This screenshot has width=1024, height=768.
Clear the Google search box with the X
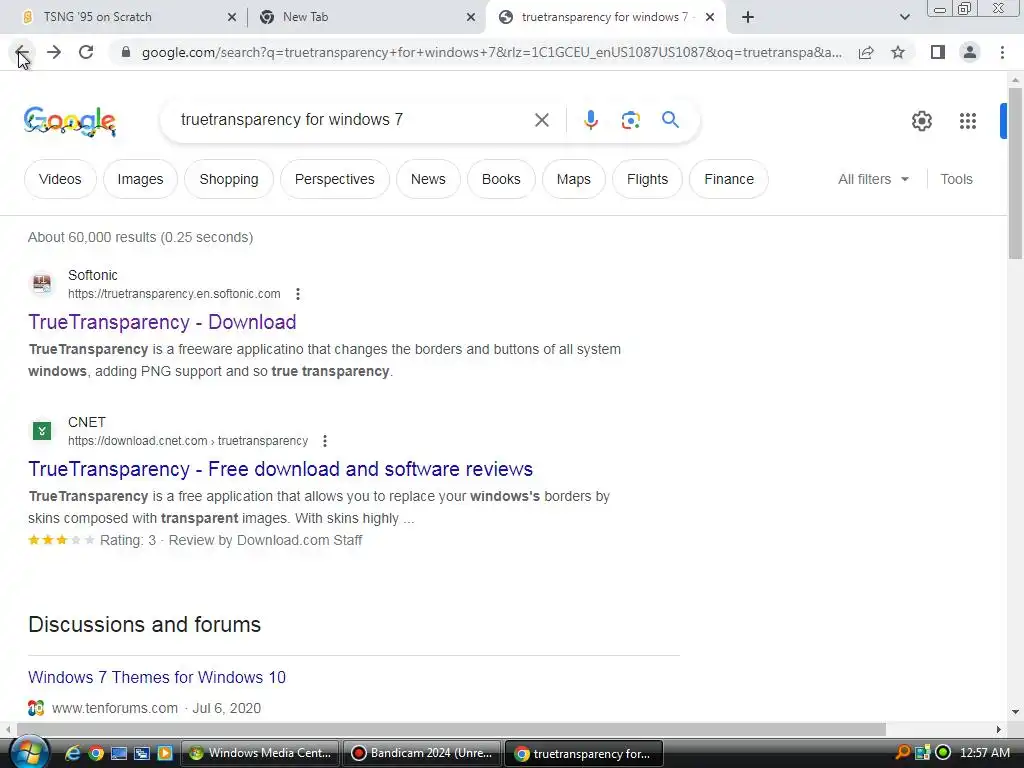point(541,120)
